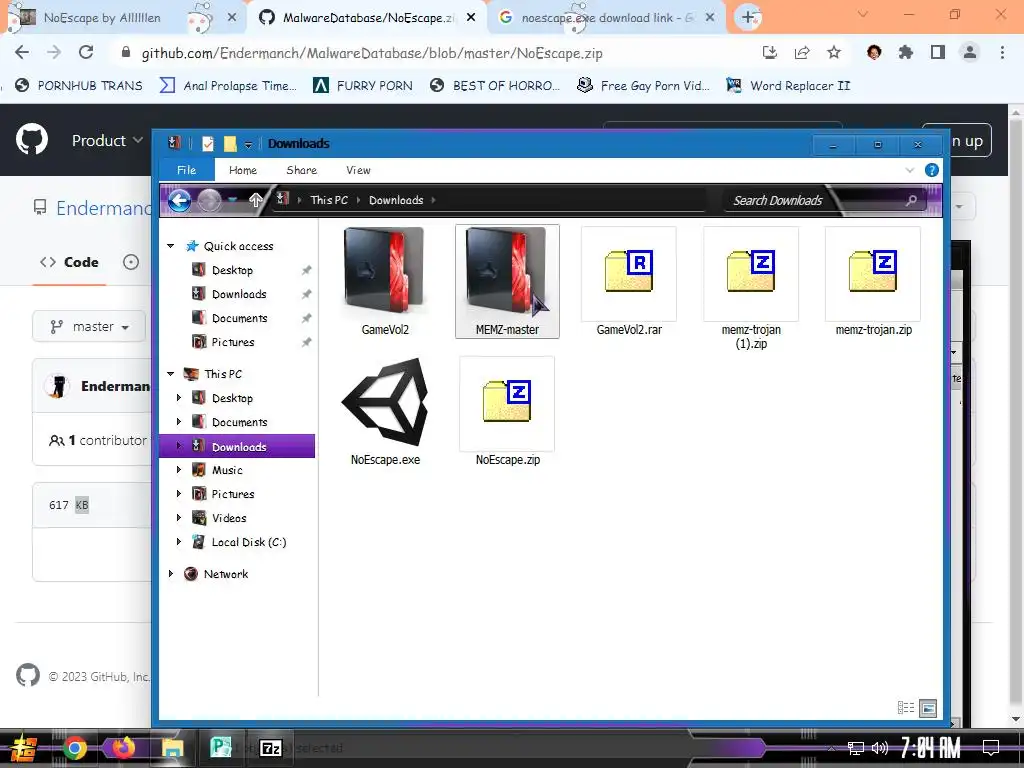Click GitHub logo in page header
Screen dimensions: 1024x768
(31, 139)
